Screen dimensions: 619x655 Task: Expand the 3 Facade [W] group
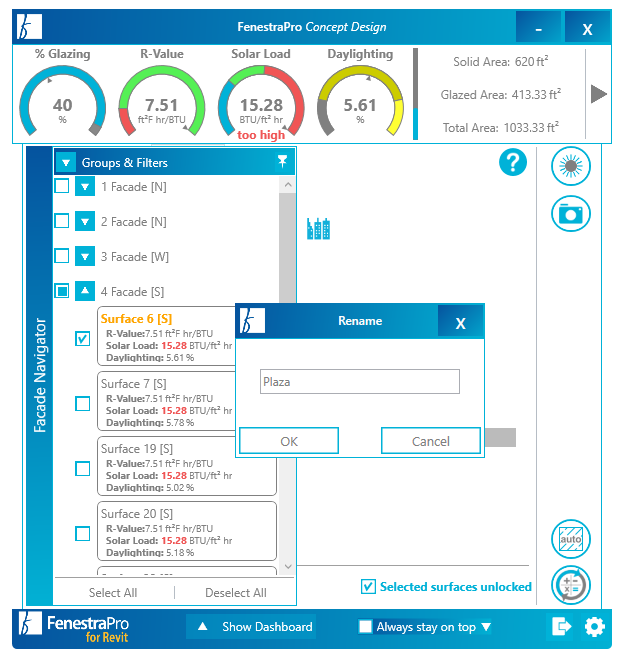click(85, 256)
